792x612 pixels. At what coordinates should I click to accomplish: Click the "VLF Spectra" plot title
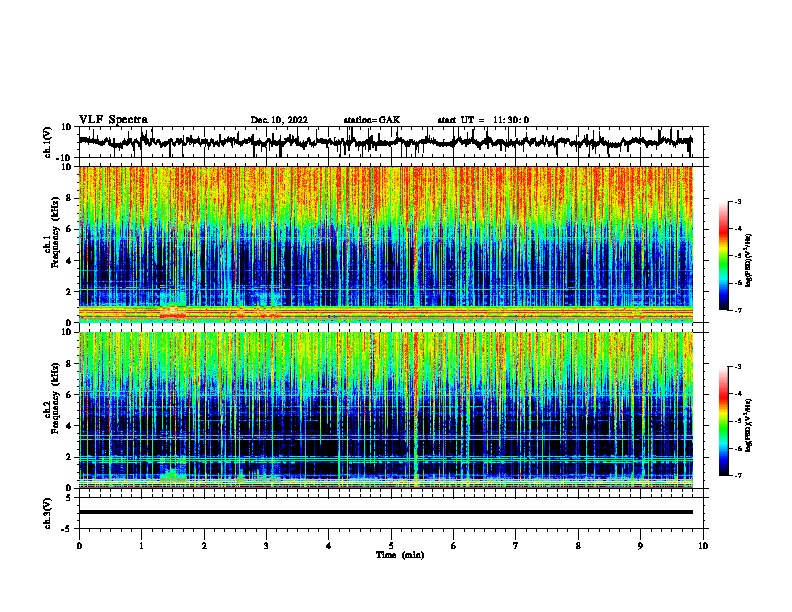pos(114,120)
